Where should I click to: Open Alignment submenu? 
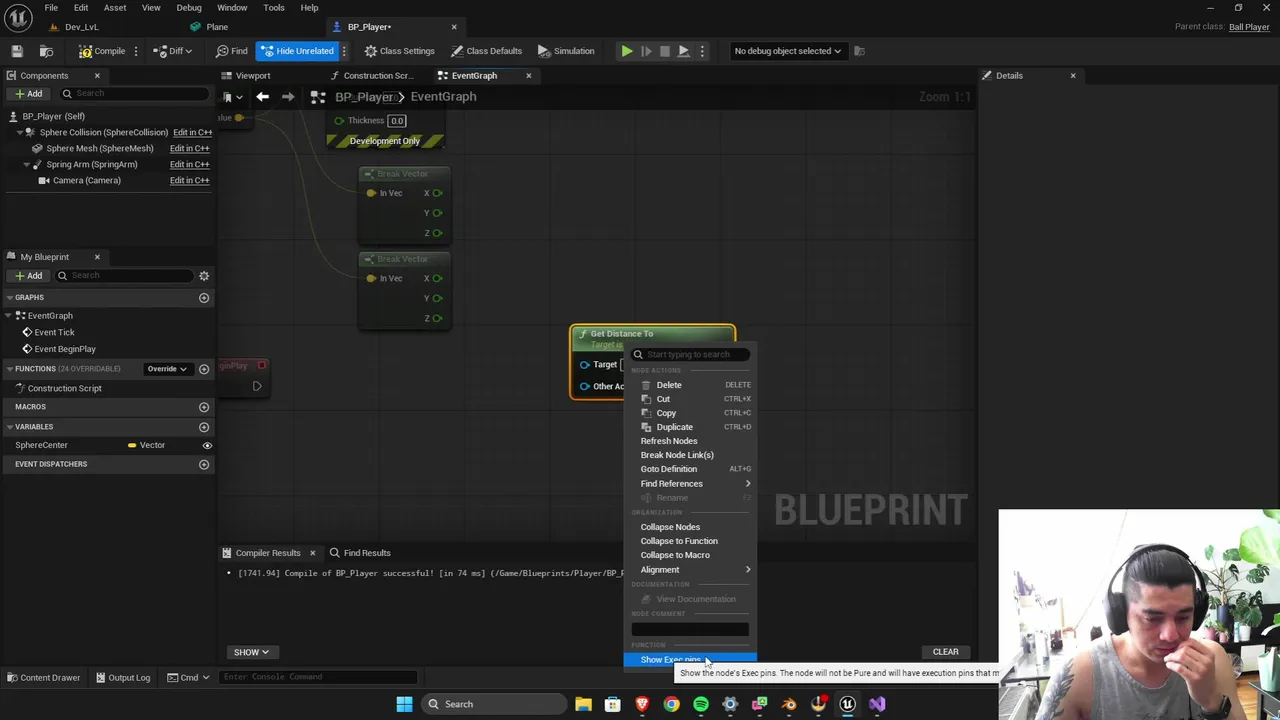point(690,570)
